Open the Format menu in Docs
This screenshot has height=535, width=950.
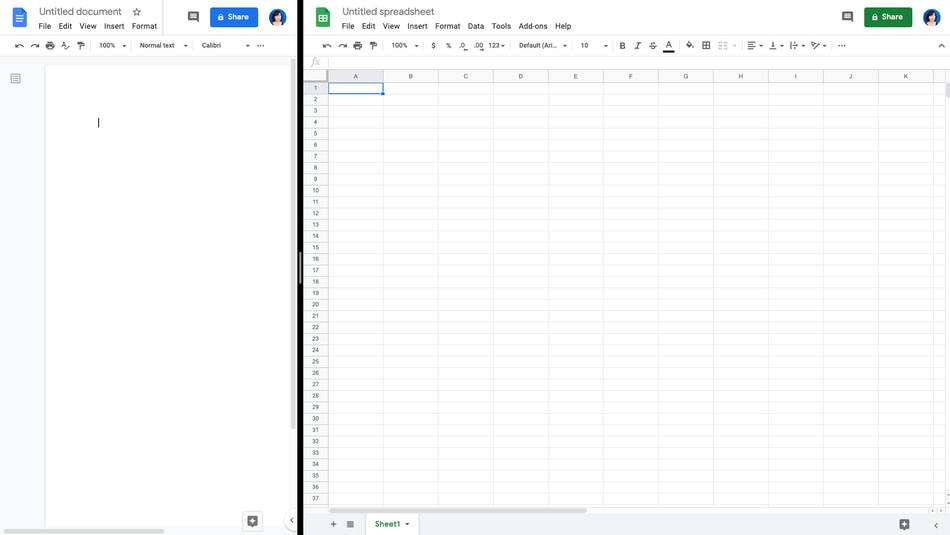pyautogui.click(x=144, y=26)
